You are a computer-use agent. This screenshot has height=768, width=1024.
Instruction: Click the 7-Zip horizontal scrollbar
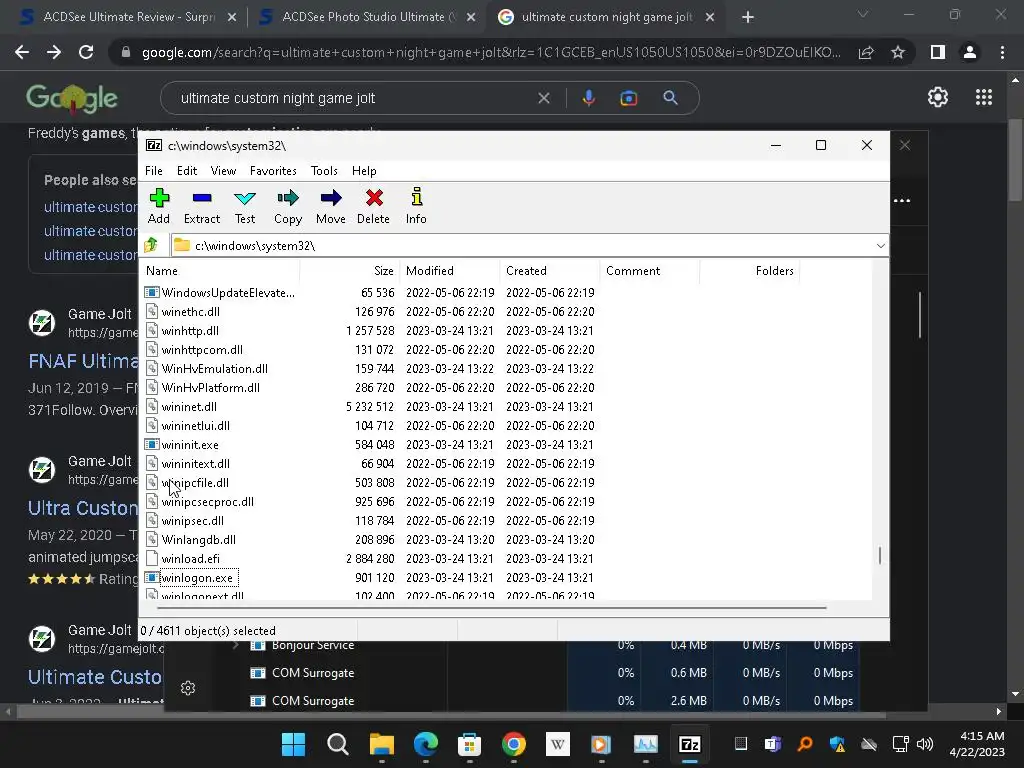[x=492, y=607]
